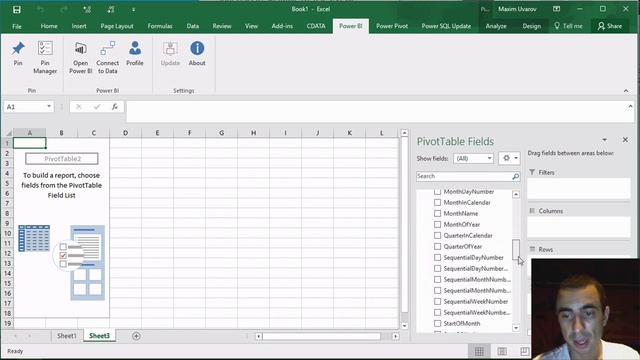Viewport: 640px width, 360px height.
Task: Open the Tools gear dropdown arrow
Action: (x=516, y=158)
